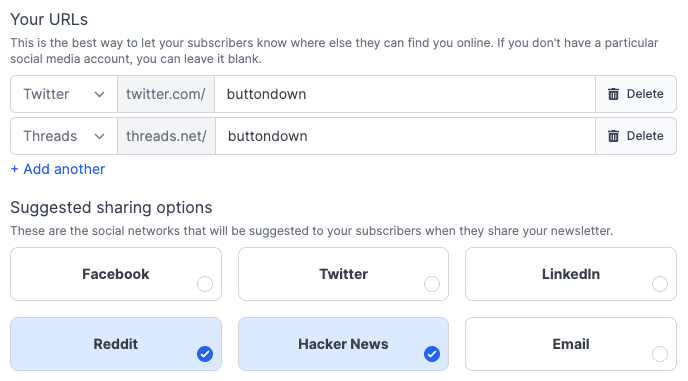
Task: Click the blue checkmark on the Reddit card
Action: click(205, 354)
